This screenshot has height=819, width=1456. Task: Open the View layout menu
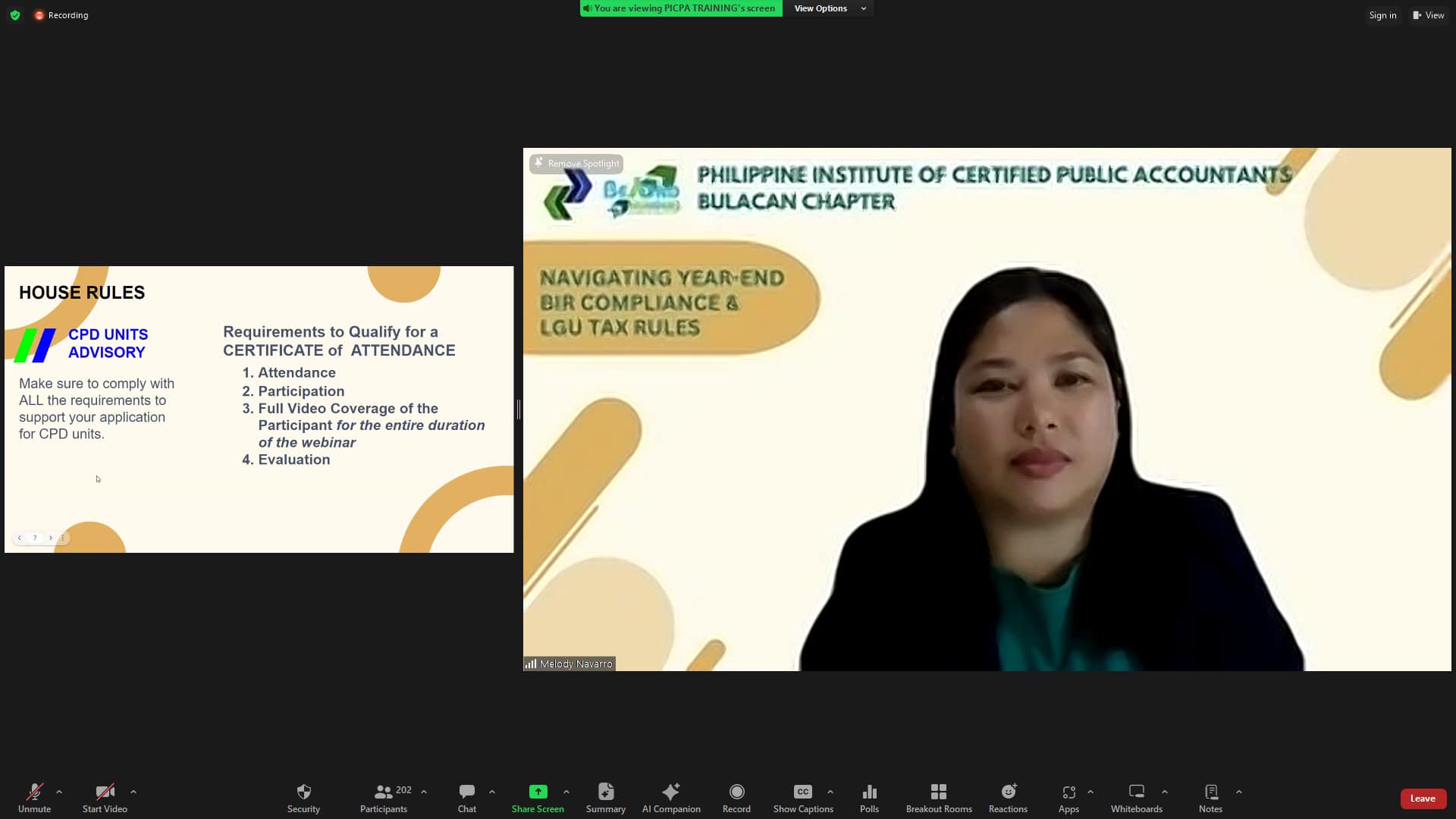pyautogui.click(x=1429, y=15)
